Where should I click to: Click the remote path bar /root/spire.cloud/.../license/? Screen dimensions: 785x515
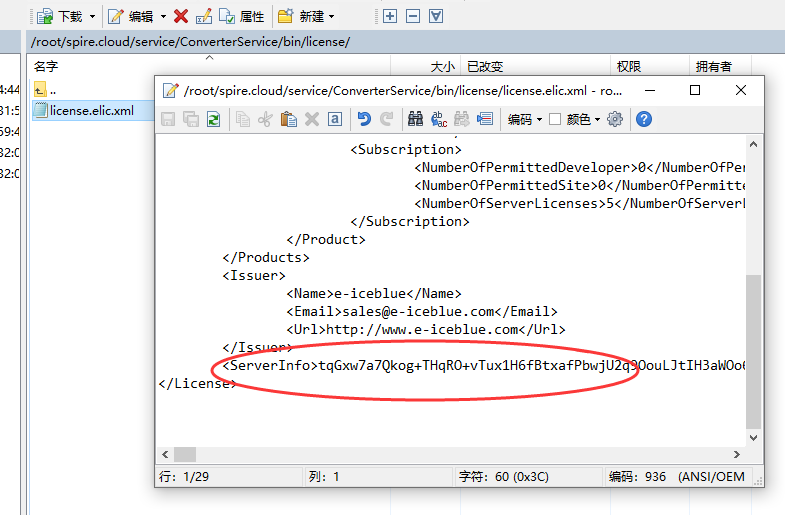click(406, 42)
